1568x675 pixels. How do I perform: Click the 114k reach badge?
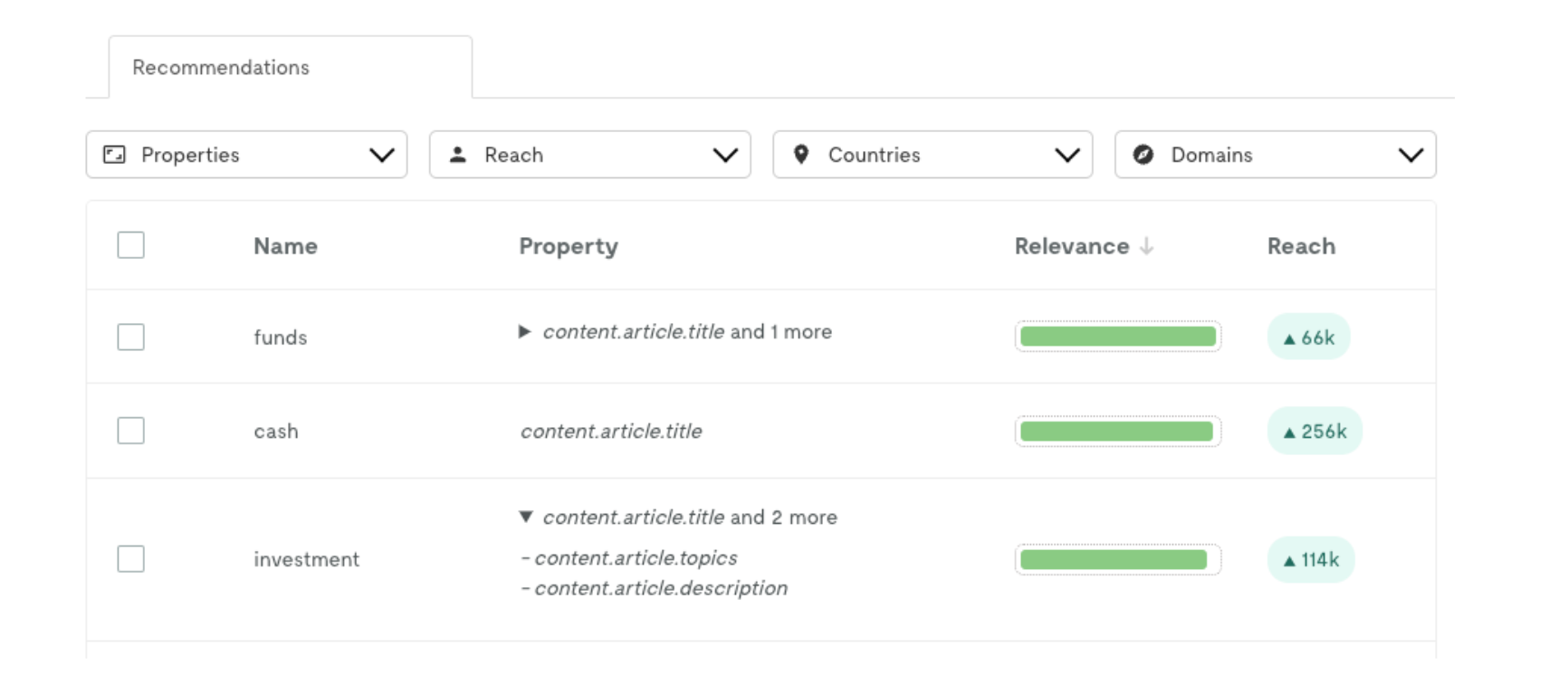tap(1311, 559)
